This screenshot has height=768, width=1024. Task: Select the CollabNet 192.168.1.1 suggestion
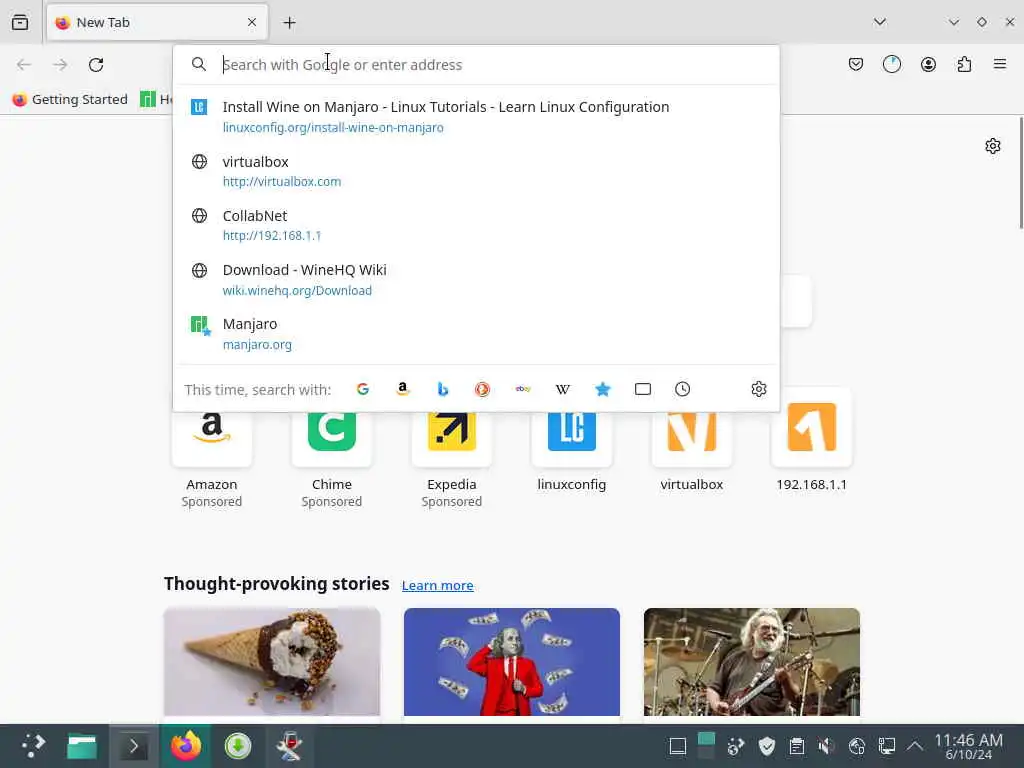tap(476, 225)
